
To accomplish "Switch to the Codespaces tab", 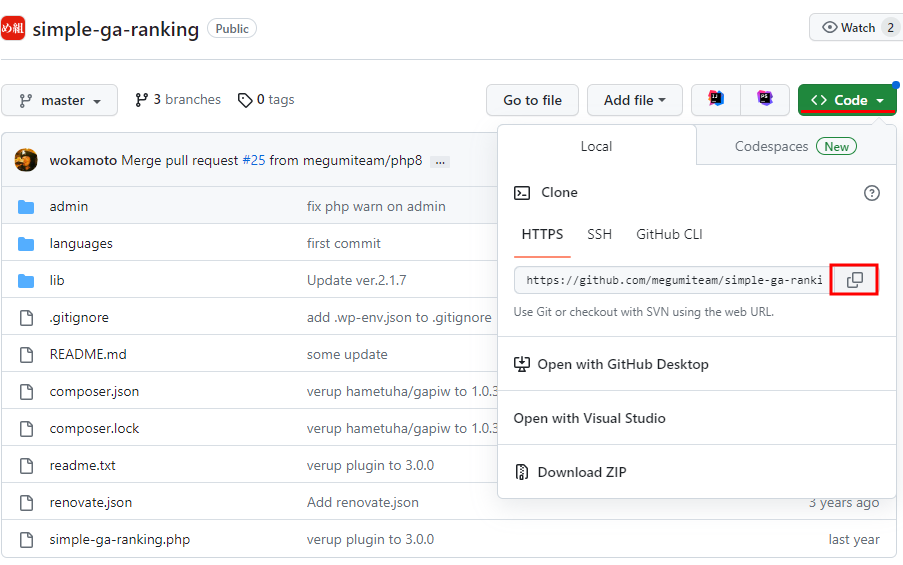I will [x=796, y=146].
